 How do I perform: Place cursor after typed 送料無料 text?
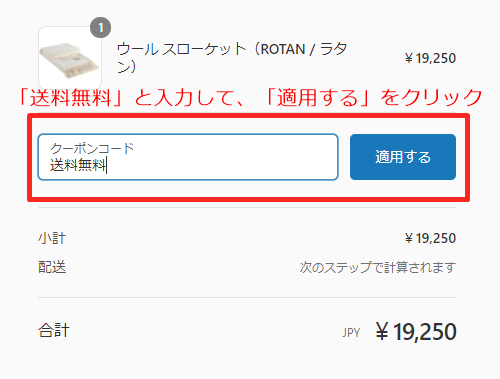point(106,165)
